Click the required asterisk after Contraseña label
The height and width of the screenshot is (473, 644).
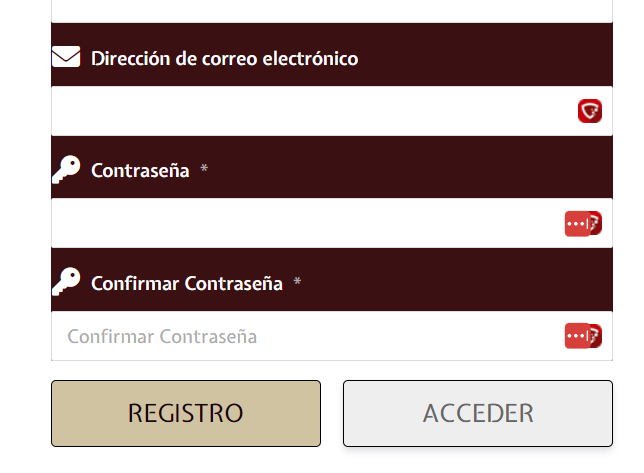(x=204, y=168)
